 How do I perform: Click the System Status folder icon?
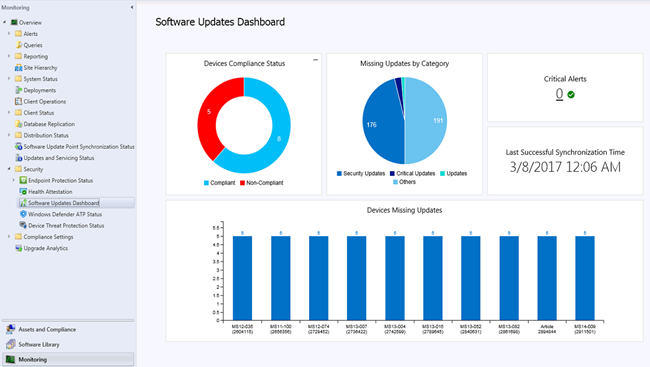tap(18, 79)
